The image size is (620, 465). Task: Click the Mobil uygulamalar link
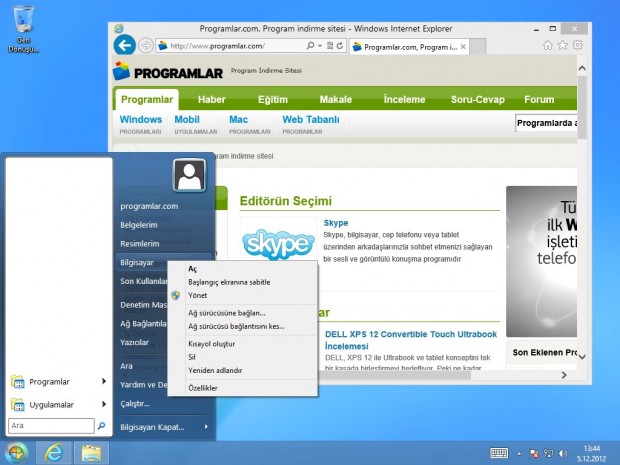click(195, 124)
